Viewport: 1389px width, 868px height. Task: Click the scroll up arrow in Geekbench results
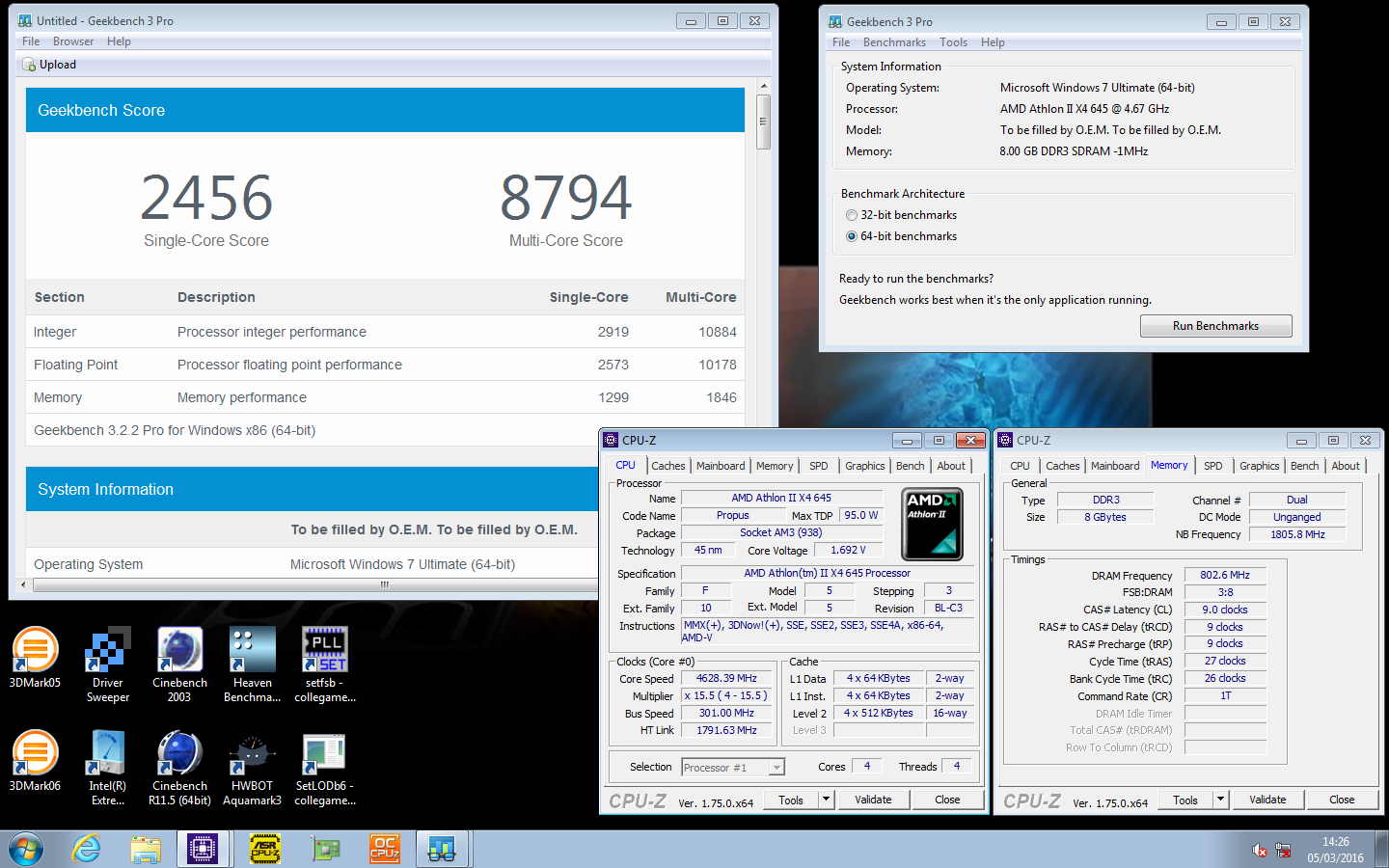coord(764,86)
